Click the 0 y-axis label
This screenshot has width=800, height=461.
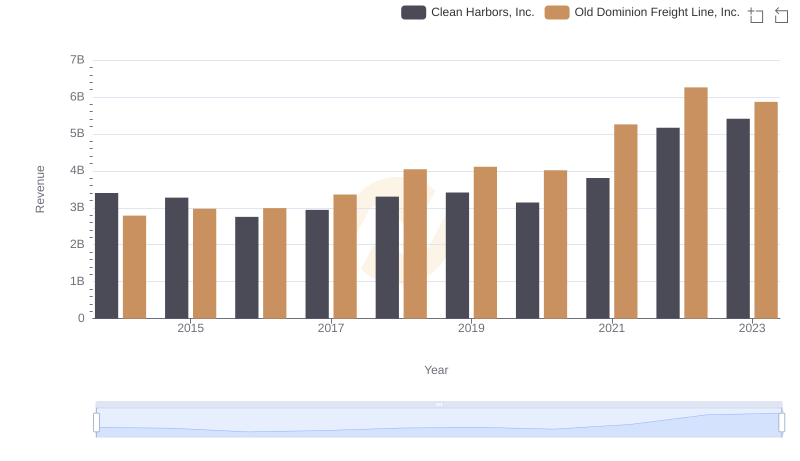(x=81, y=318)
